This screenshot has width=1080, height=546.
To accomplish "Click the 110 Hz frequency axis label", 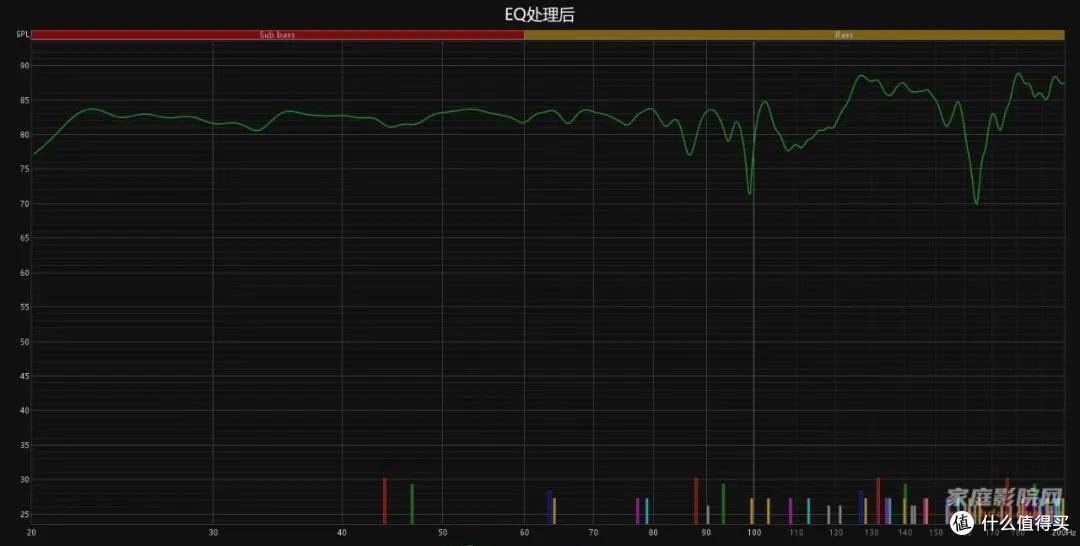I will coord(796,532).
